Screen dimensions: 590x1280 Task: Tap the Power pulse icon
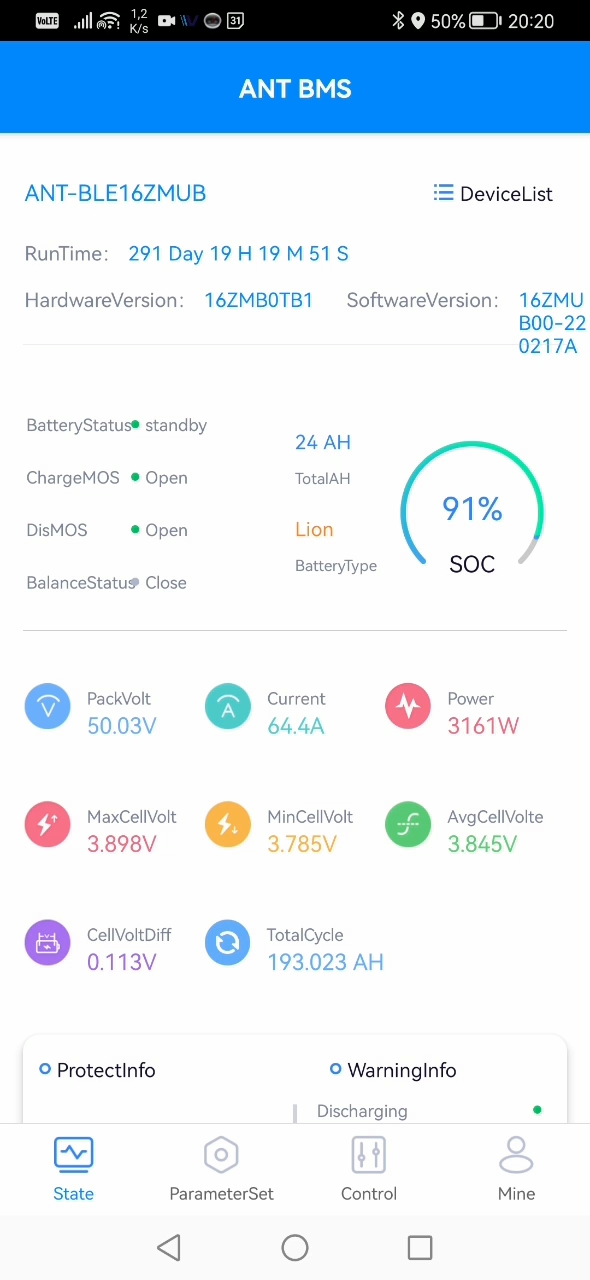(x=408, y=707)
